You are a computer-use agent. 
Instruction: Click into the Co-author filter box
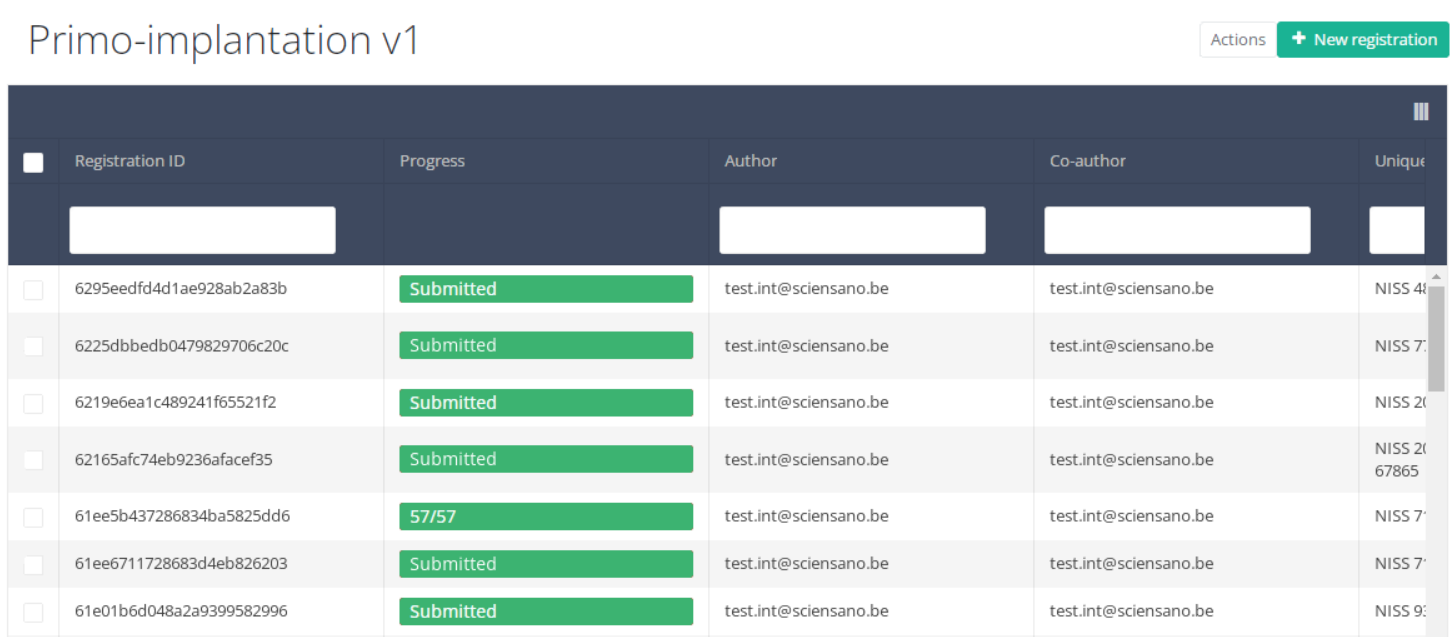tap(1177, 230)
